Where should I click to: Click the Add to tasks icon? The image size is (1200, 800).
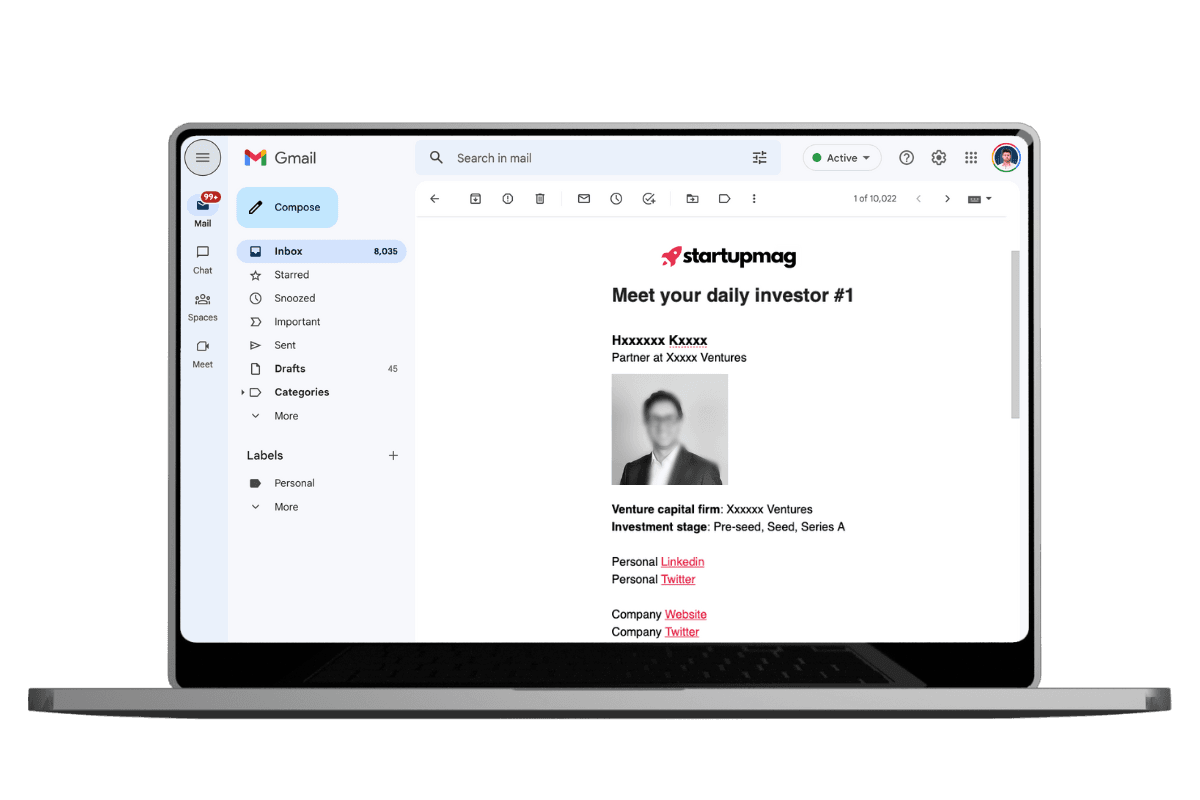pos(649,199)
